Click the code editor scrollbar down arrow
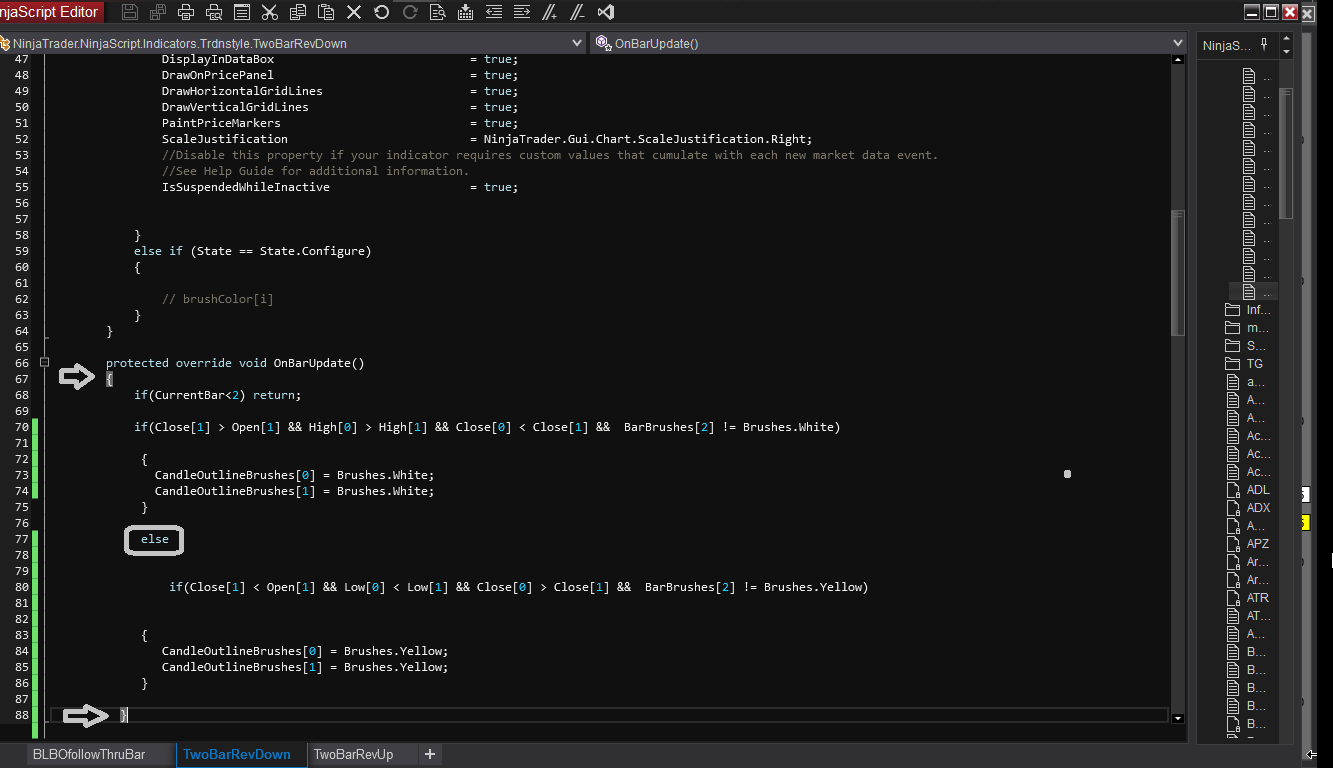This screenshot has height=768, width=1333. [x=1177, y=718]
